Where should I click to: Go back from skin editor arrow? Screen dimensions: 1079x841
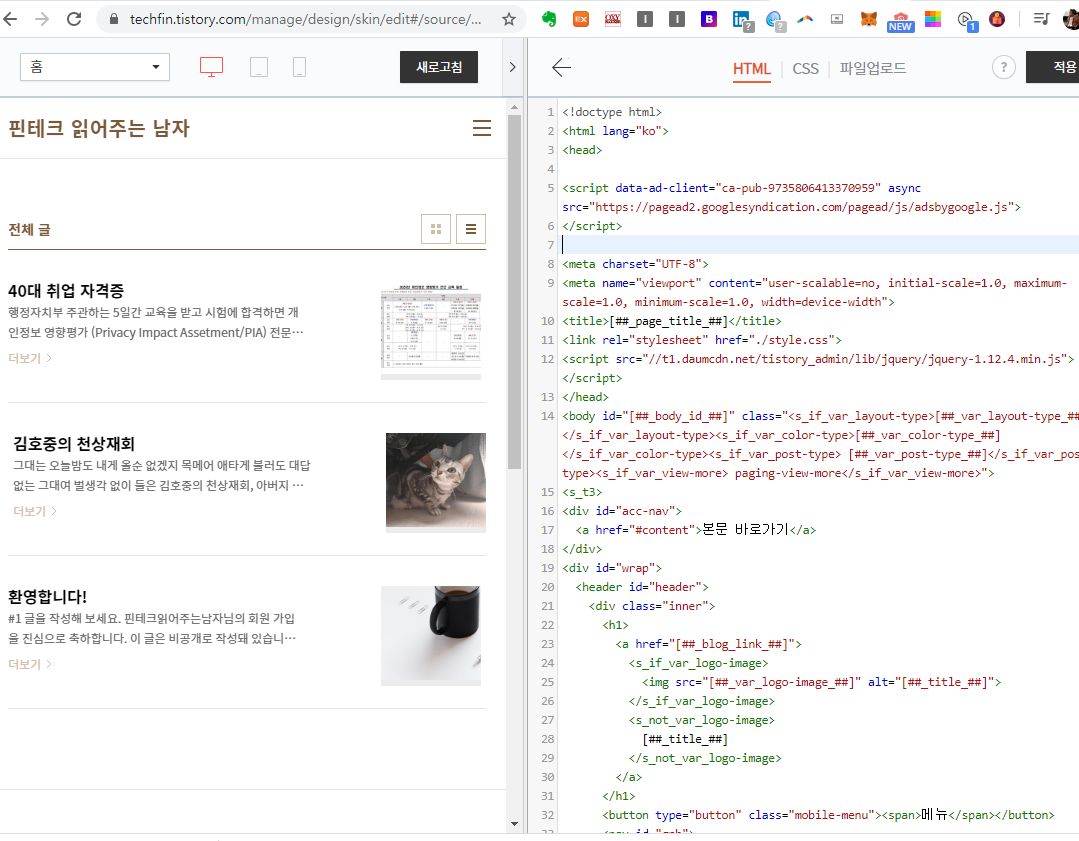[x=562, y=67]
